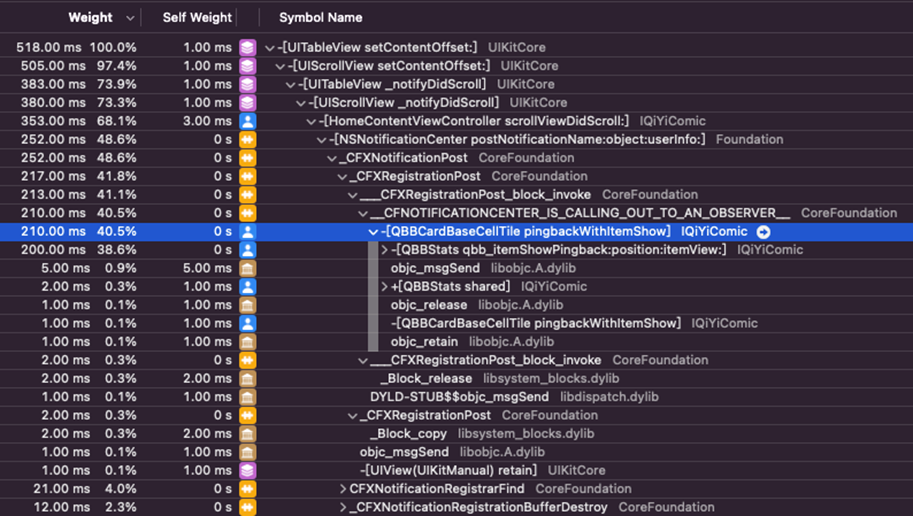Click library icon on objc_retain row

coord(247,342)
